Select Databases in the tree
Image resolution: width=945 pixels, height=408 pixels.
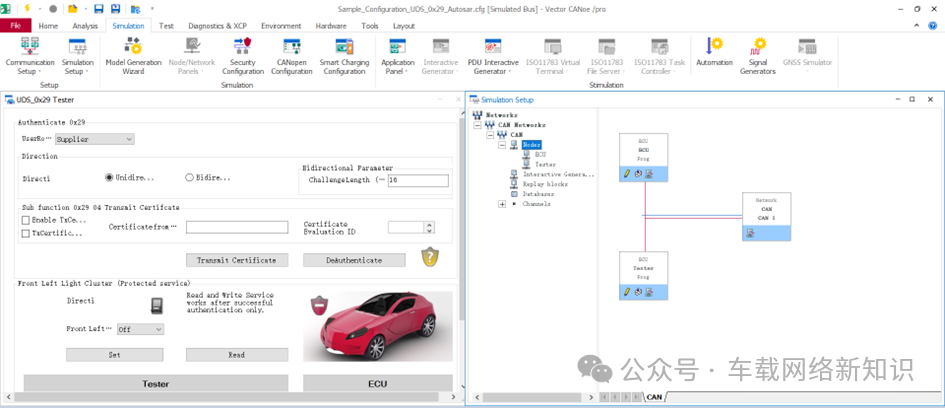[538, 194]
